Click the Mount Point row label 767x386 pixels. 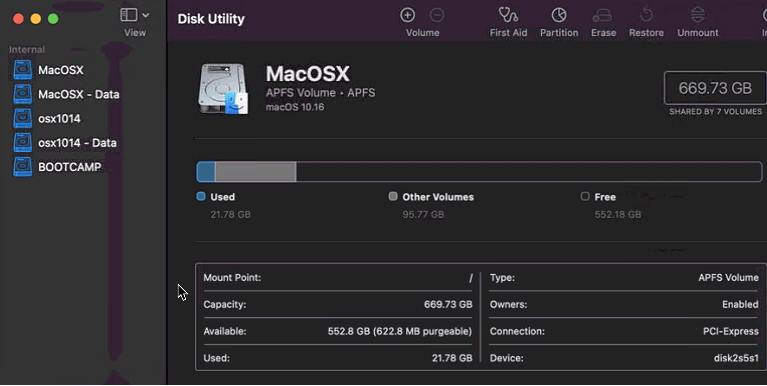pyautogui.click(x=232, y=277)
